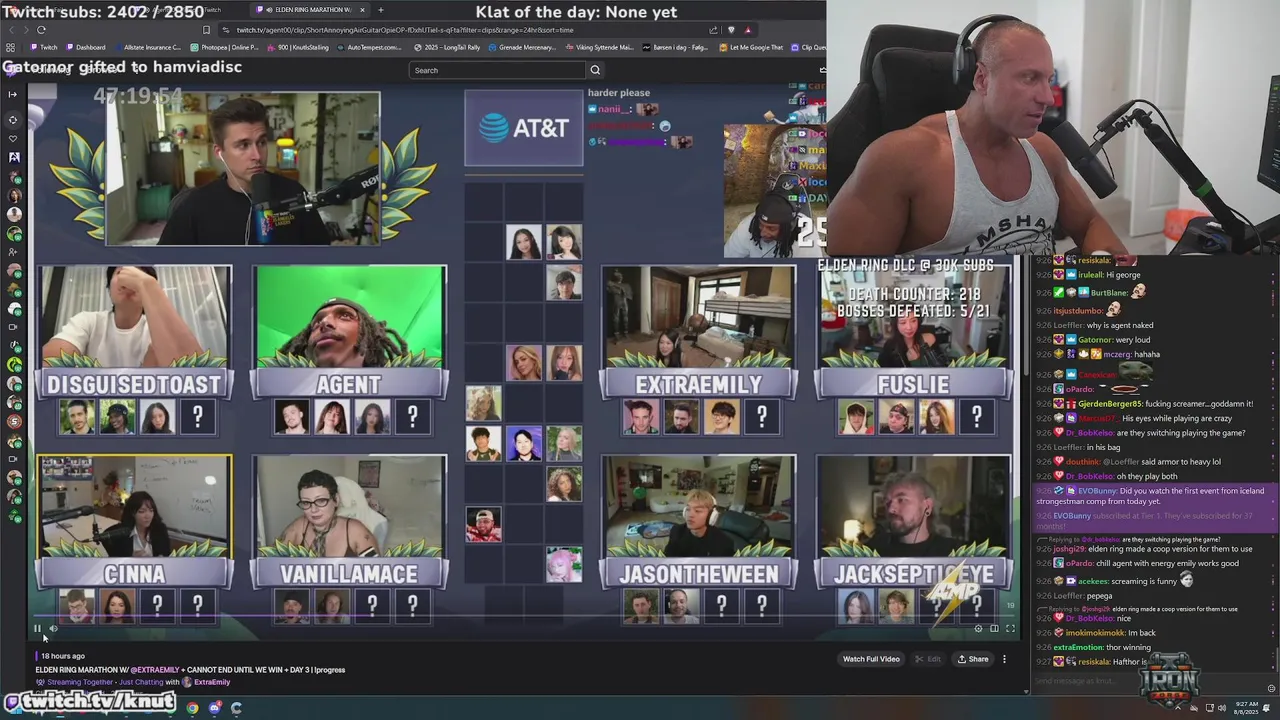Click the AT&T sponsor logo in the clip
1280x720 pixels.
coord(523,128)
